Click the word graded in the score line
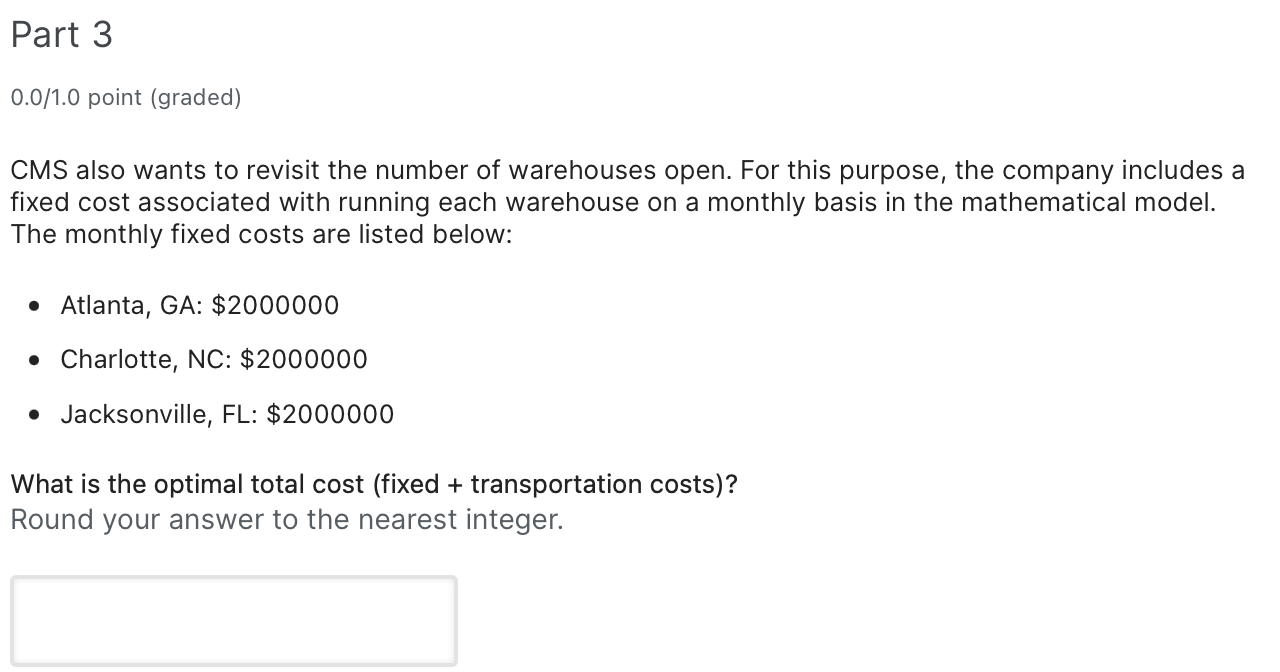 coord(197,97)
